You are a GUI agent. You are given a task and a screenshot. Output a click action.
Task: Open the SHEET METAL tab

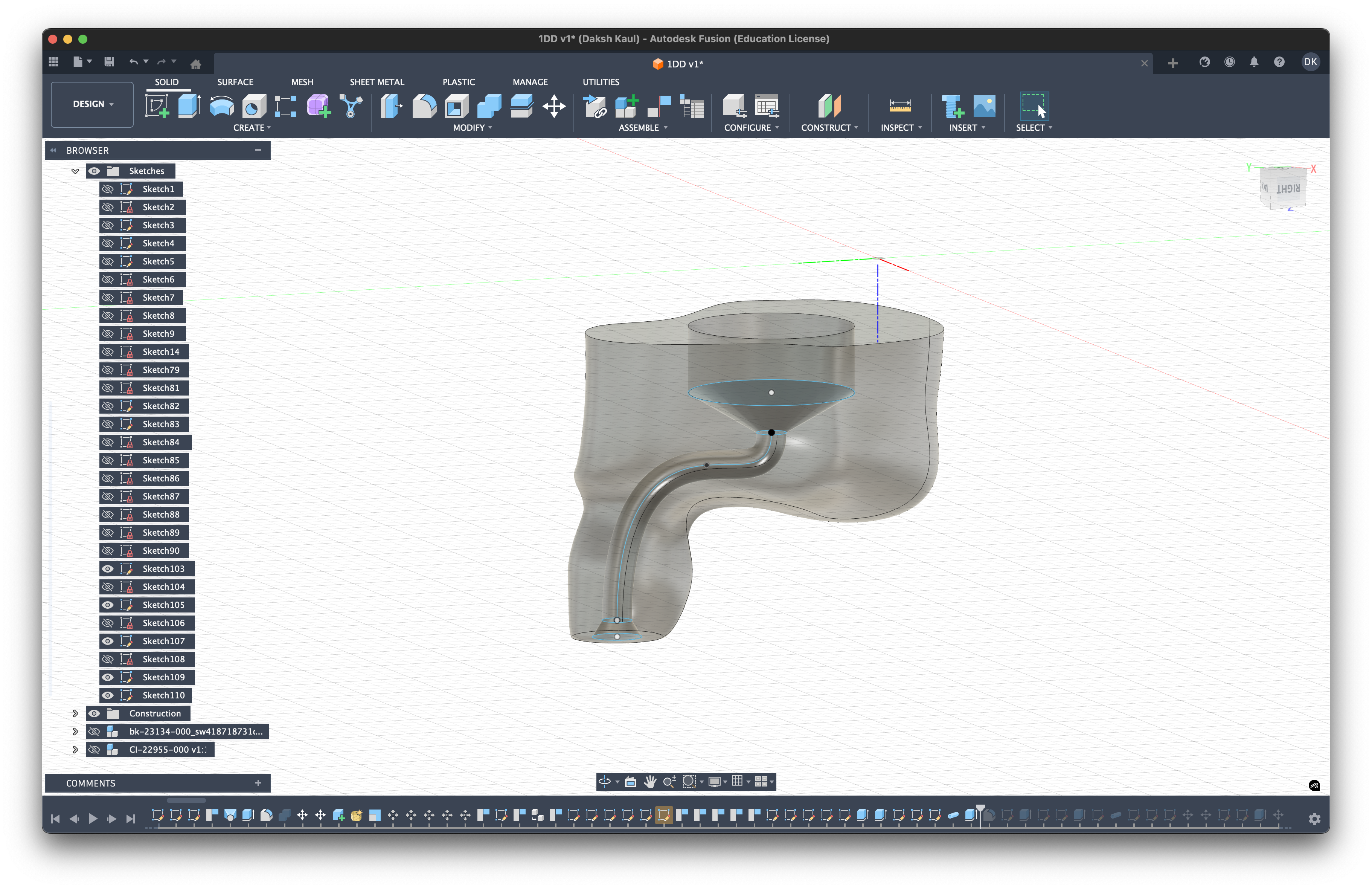377,81
